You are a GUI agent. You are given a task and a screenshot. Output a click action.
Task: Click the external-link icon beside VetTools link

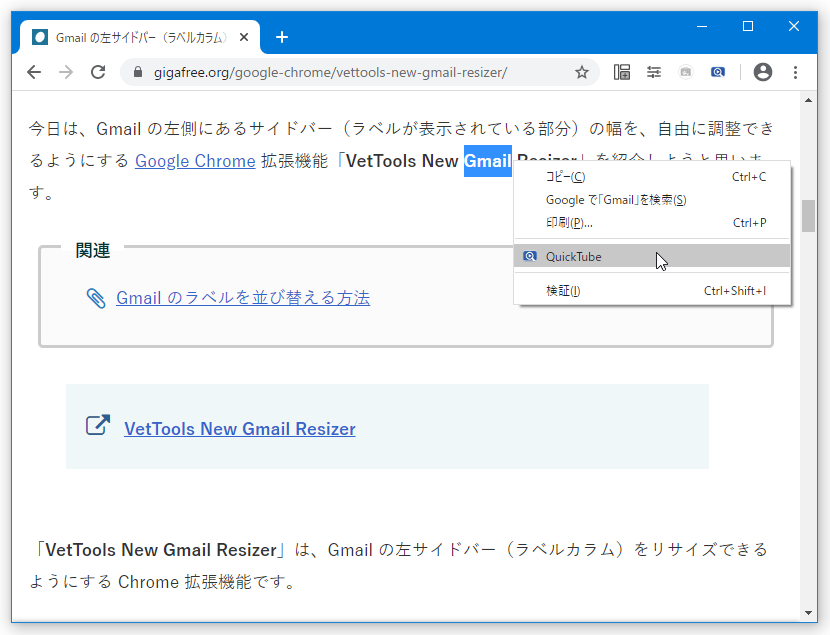[x=98, y=425]
